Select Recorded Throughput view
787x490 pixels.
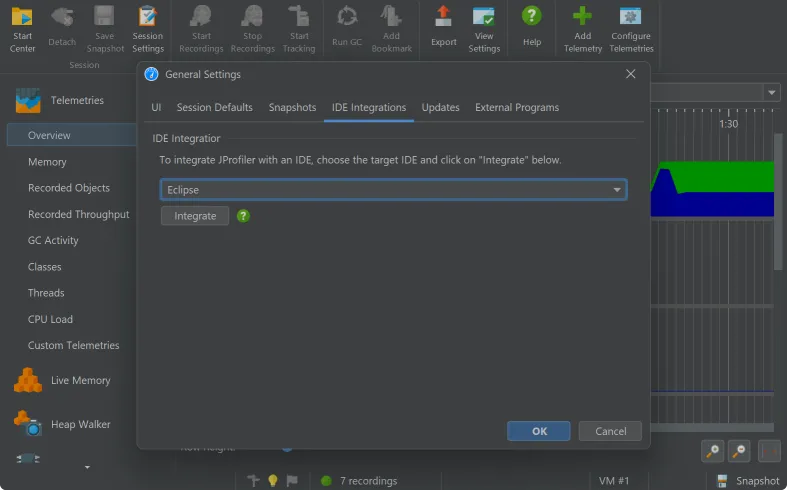tap(79, 214)
